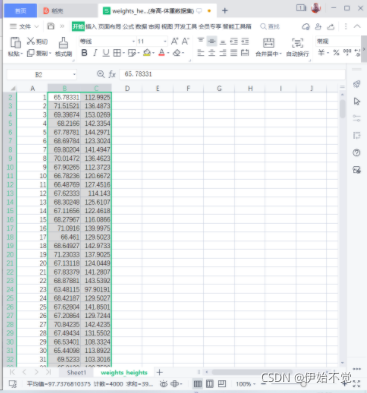Open the 文件 (File) menu
The height and width of the screenshot is (393, 367).
(24, 26)
